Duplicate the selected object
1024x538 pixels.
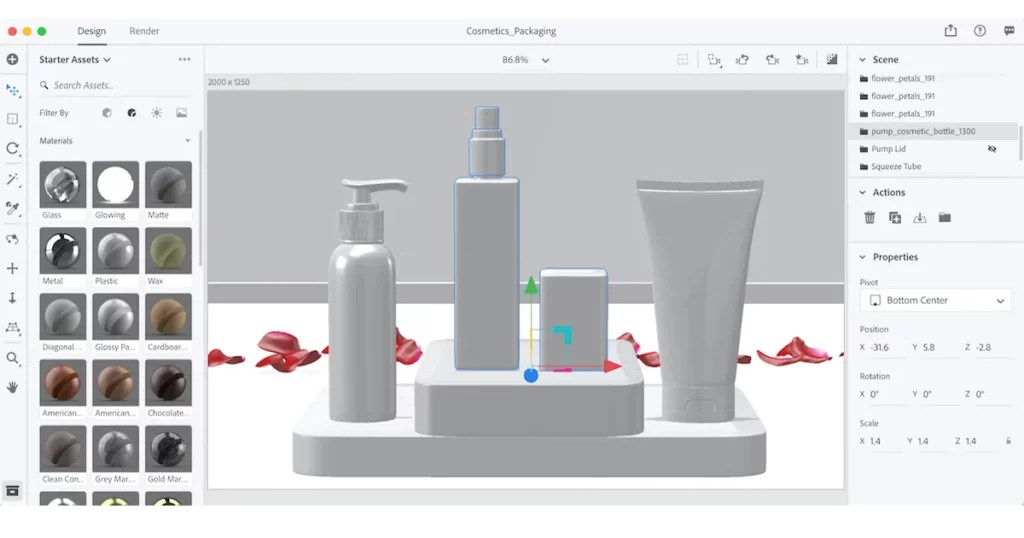(x=895, y=217)
